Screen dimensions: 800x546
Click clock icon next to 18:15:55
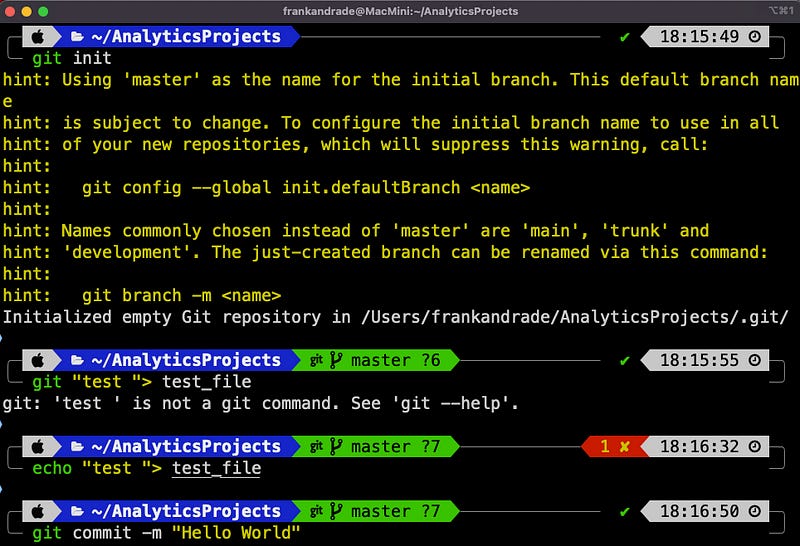click(x=755, y=360)
